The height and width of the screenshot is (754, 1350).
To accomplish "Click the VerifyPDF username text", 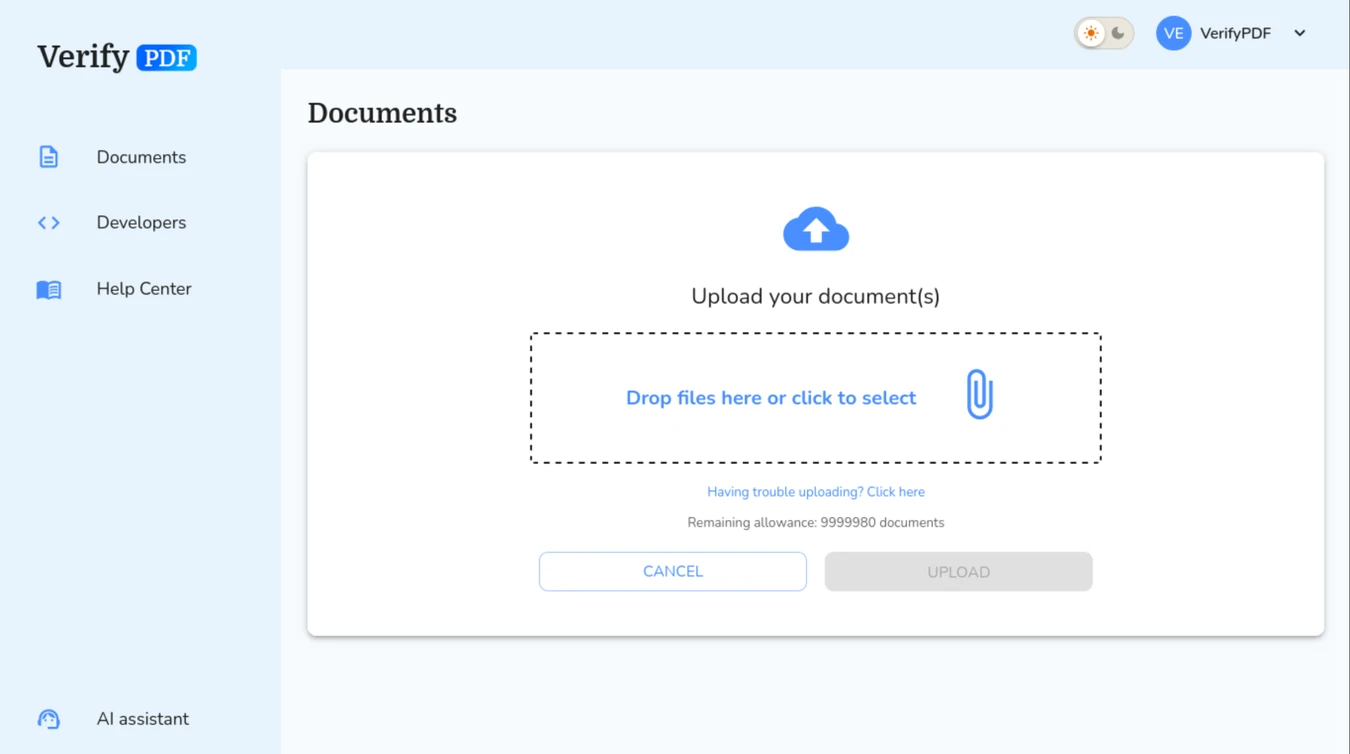I will (1236, 33).
